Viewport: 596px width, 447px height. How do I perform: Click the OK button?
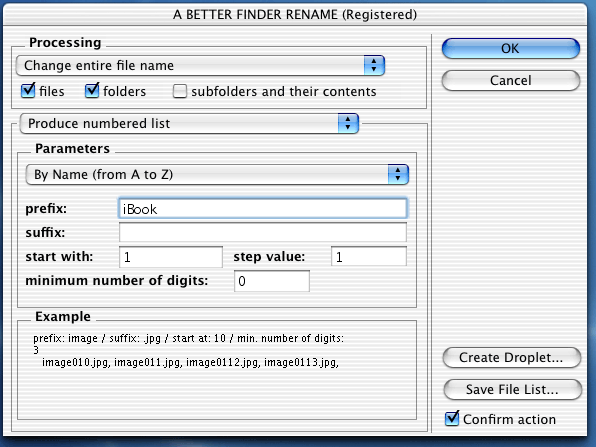510,49
